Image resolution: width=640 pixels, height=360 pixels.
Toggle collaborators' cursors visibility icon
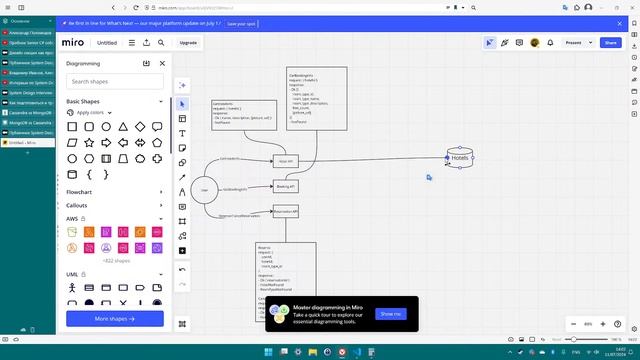click(x=489, y=42)
